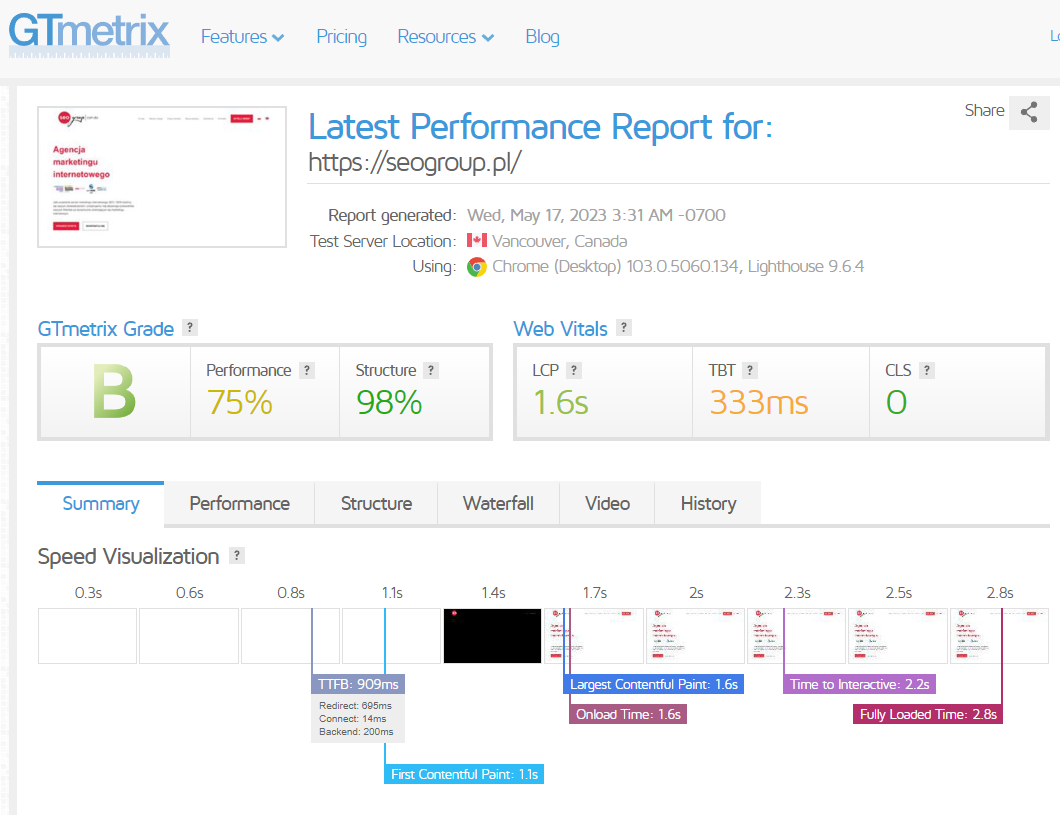Click the Performance score help icon
Viewport: 1060px width, 815px height.
[307, 370]
